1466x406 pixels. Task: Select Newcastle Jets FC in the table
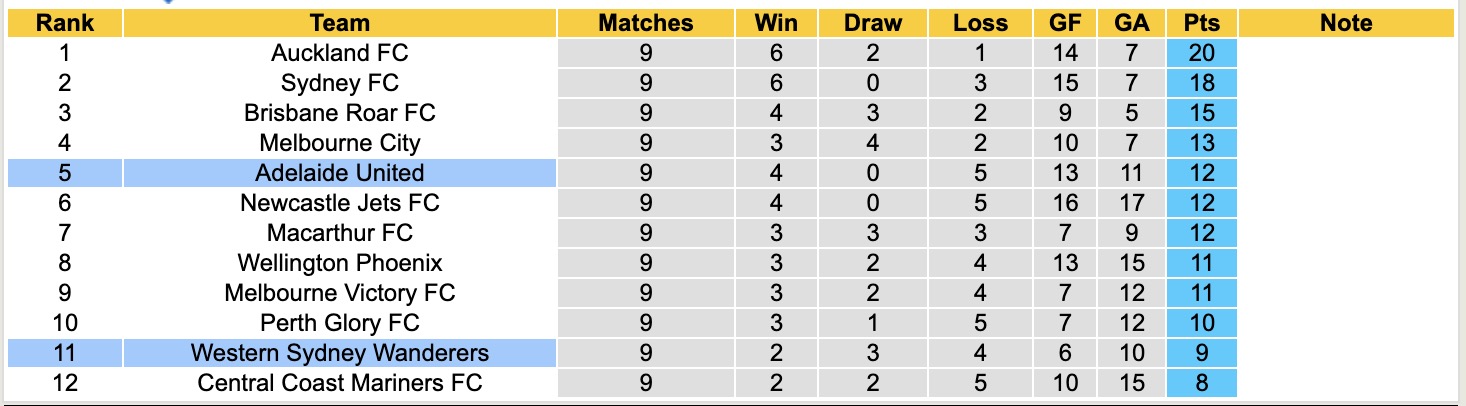(x=340, y=203)
